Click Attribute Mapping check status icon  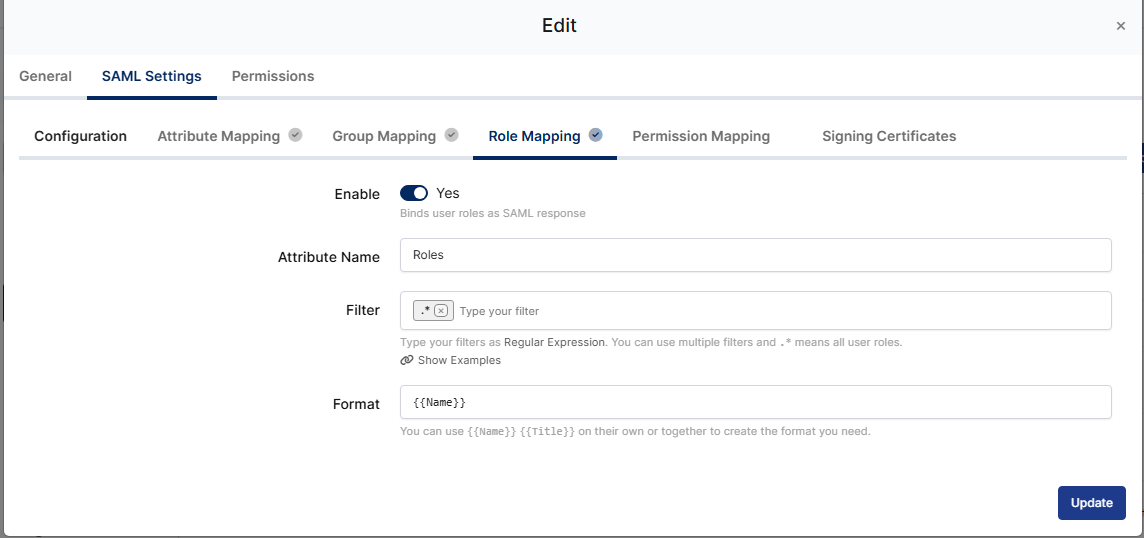pyautogui.click(x=295, y=135)
